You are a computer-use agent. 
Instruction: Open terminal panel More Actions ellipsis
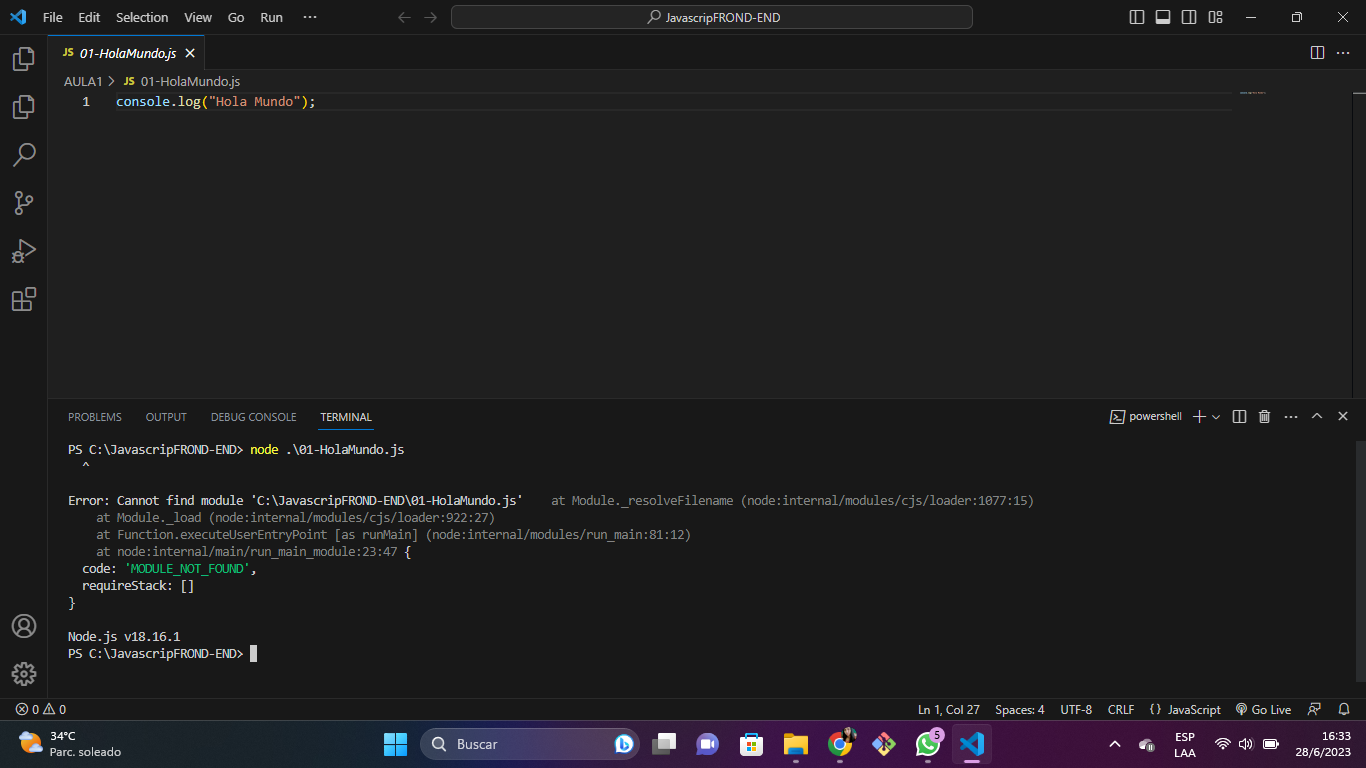click(1291, 416)
